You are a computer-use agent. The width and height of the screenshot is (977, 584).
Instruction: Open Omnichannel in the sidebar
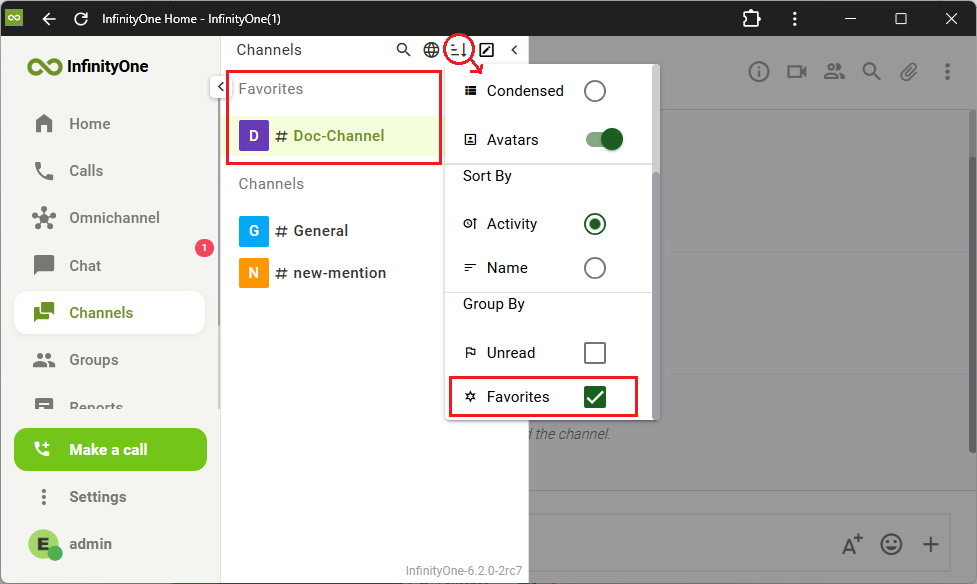110,218
